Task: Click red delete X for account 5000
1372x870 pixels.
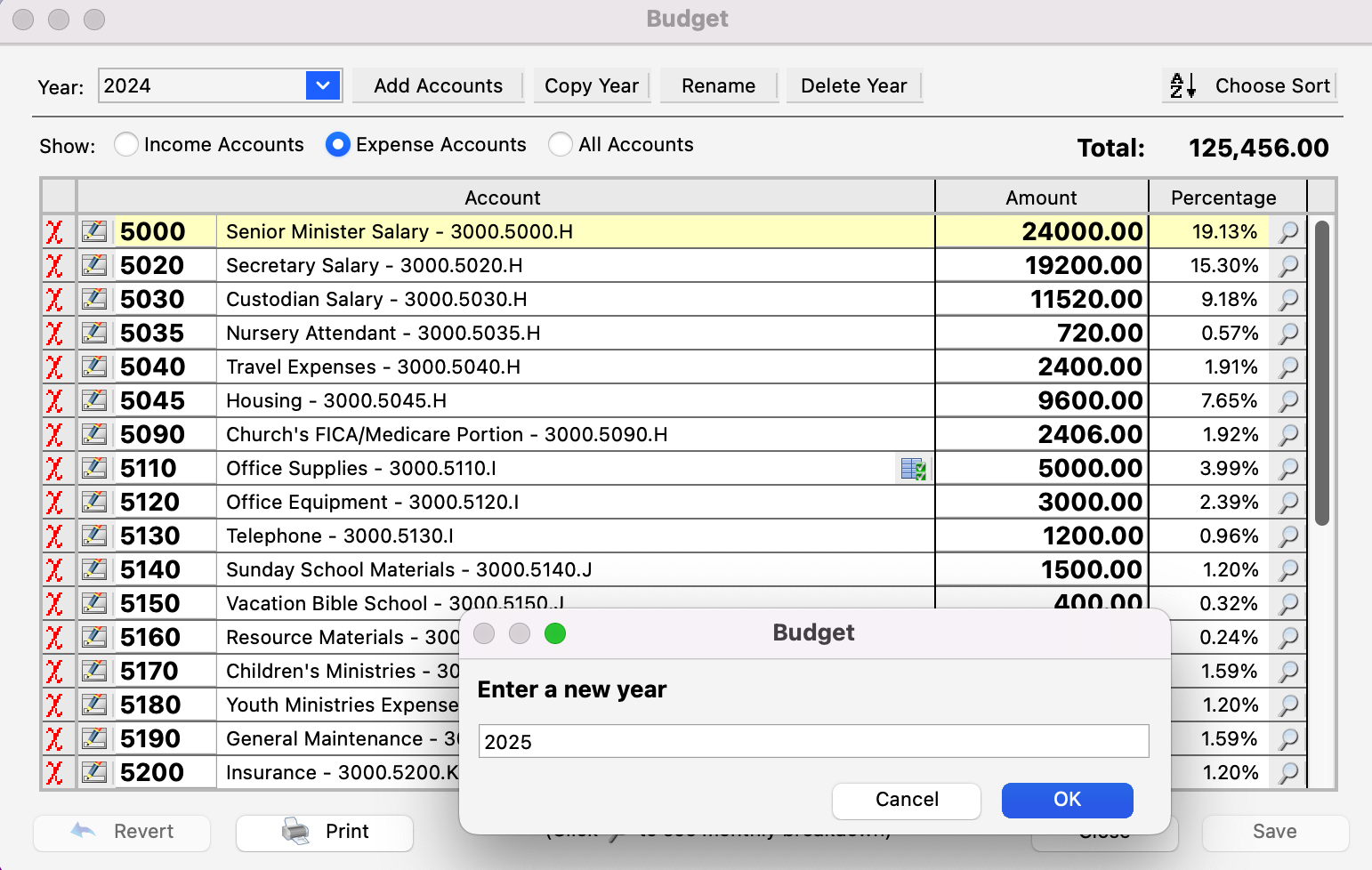Action: [55, 232]
